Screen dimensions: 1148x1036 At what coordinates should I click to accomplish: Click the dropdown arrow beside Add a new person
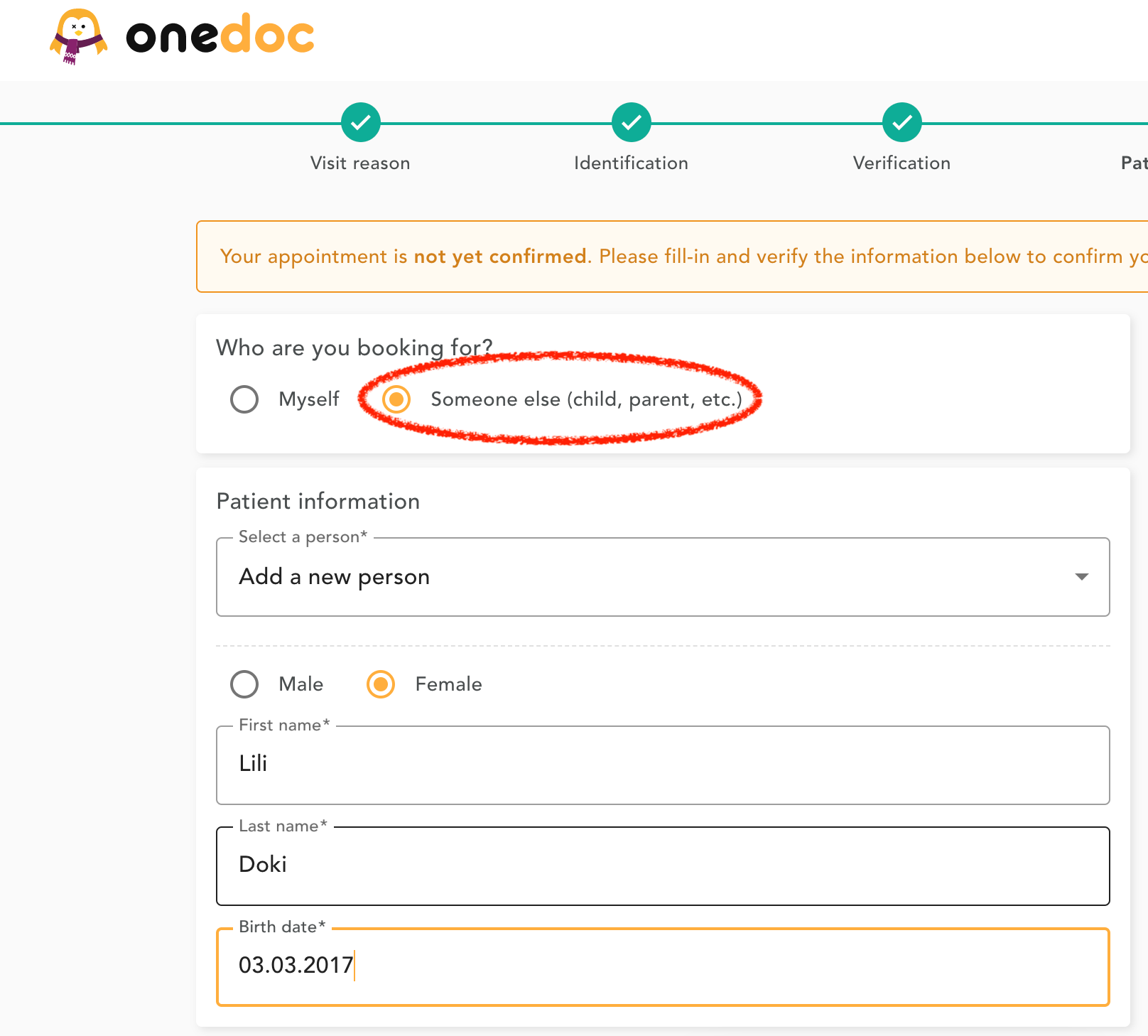1081,577
